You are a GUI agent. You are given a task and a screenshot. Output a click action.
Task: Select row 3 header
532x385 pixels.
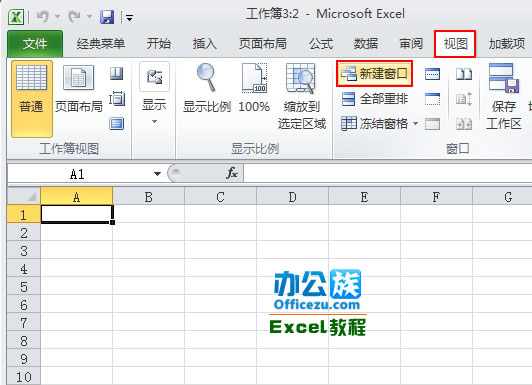[x=24, y=250]
